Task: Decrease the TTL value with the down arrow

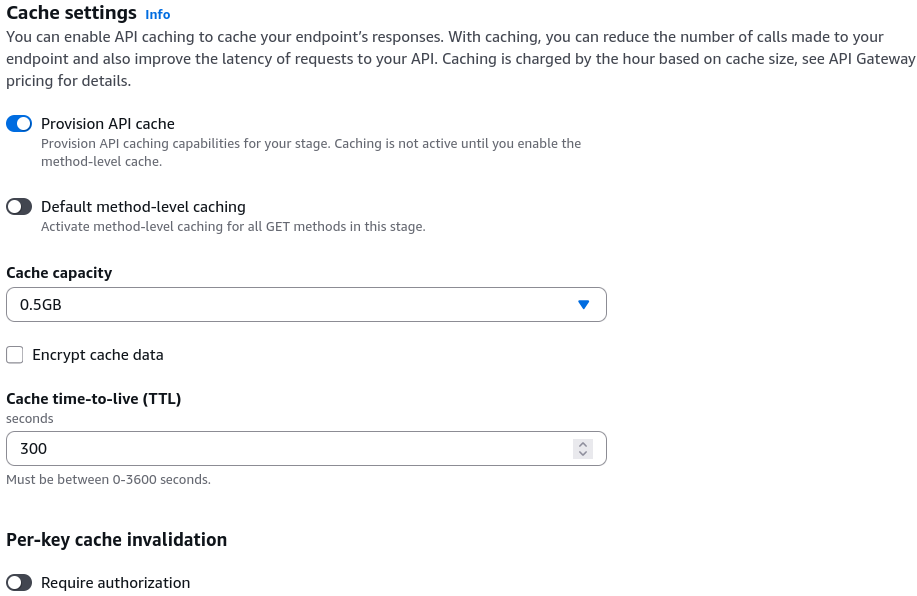Action: (582, 453)
